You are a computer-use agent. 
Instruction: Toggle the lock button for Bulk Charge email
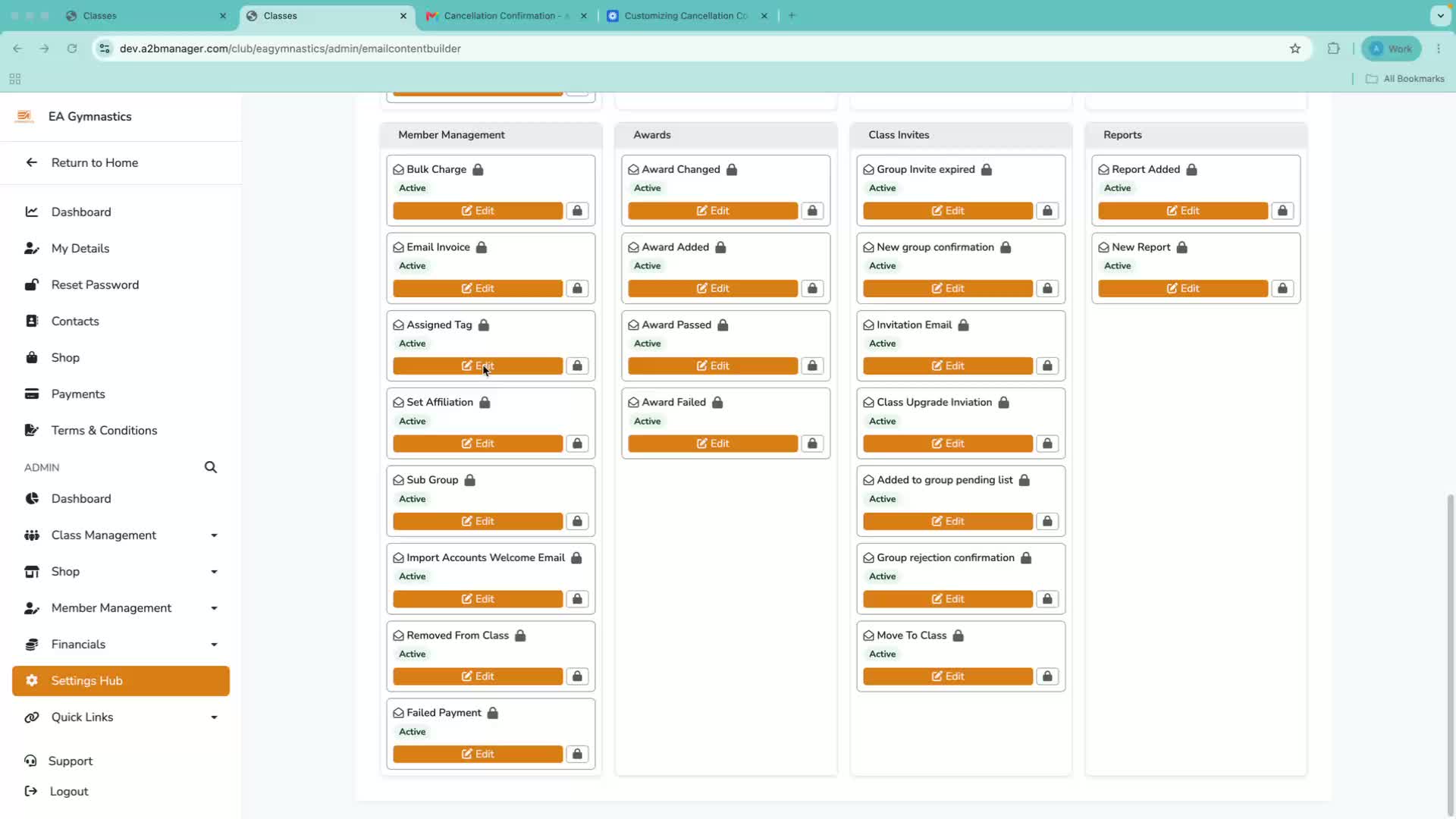(577, 211)
